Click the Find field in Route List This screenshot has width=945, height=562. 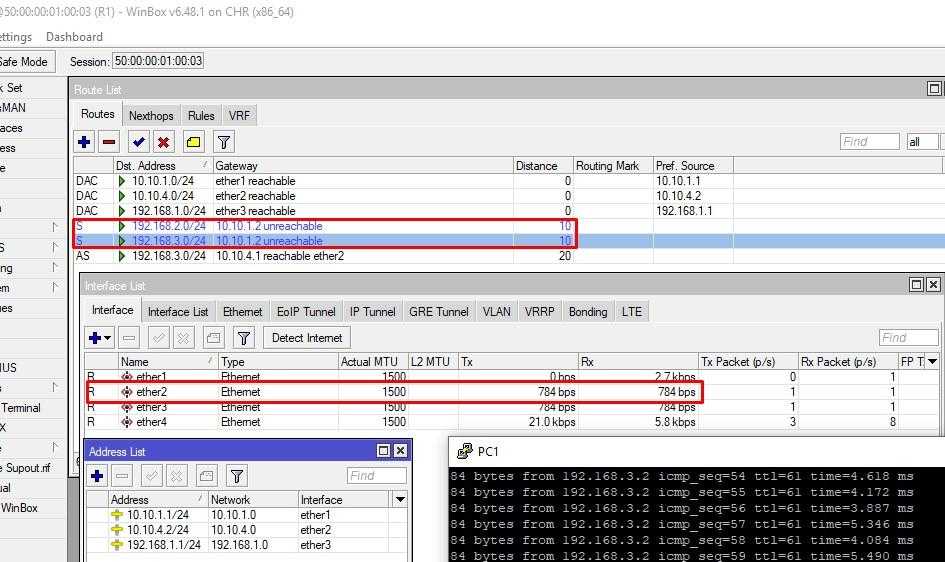(868, 142)
